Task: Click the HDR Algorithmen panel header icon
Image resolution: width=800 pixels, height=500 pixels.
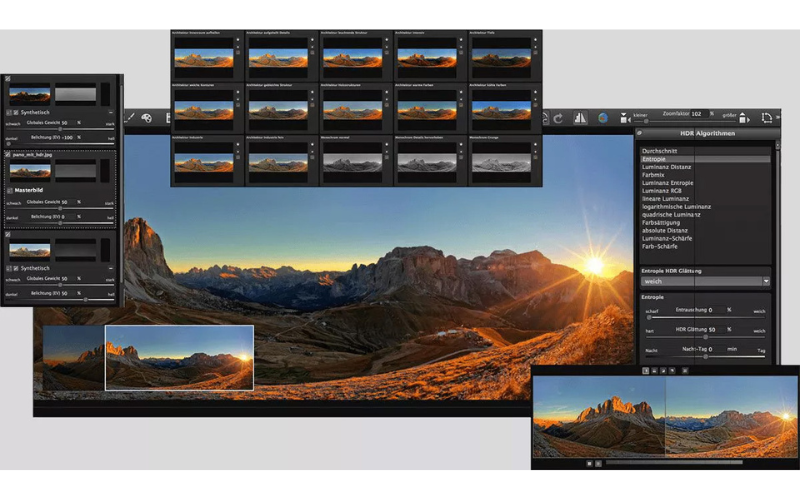Action: click(639, 133)
